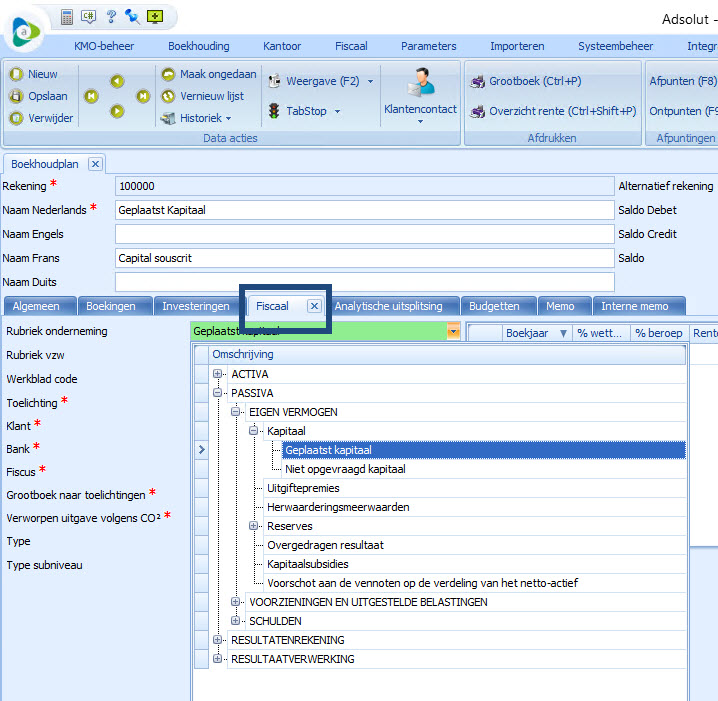Expand the ACTIVA tree node
This screenshot has height=701, width=718.
218,374
